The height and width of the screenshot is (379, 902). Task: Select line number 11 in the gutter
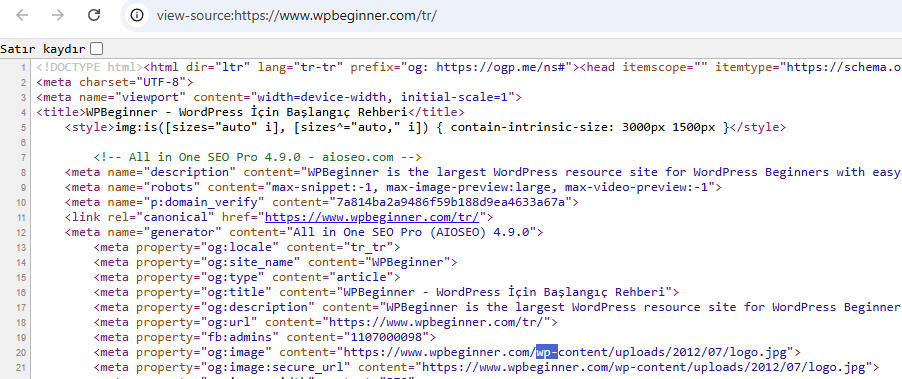(x=21, y=217)
